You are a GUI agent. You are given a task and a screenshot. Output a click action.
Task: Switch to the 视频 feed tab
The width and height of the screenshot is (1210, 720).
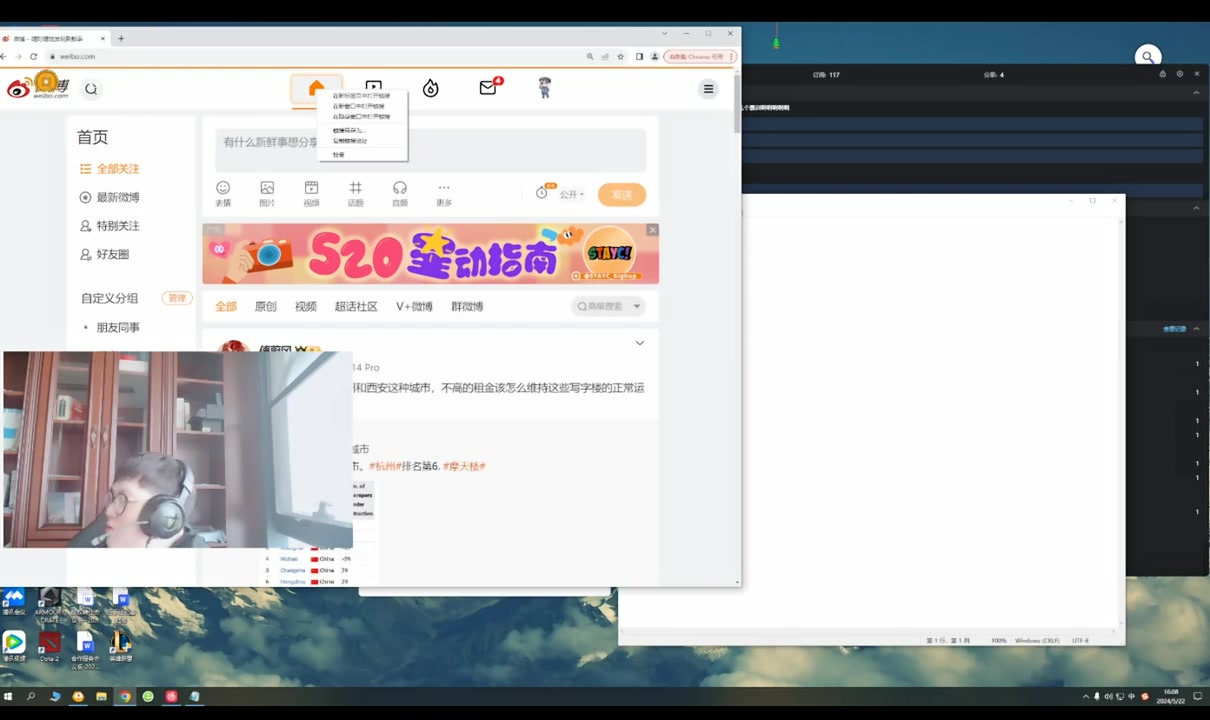(306, 306)
